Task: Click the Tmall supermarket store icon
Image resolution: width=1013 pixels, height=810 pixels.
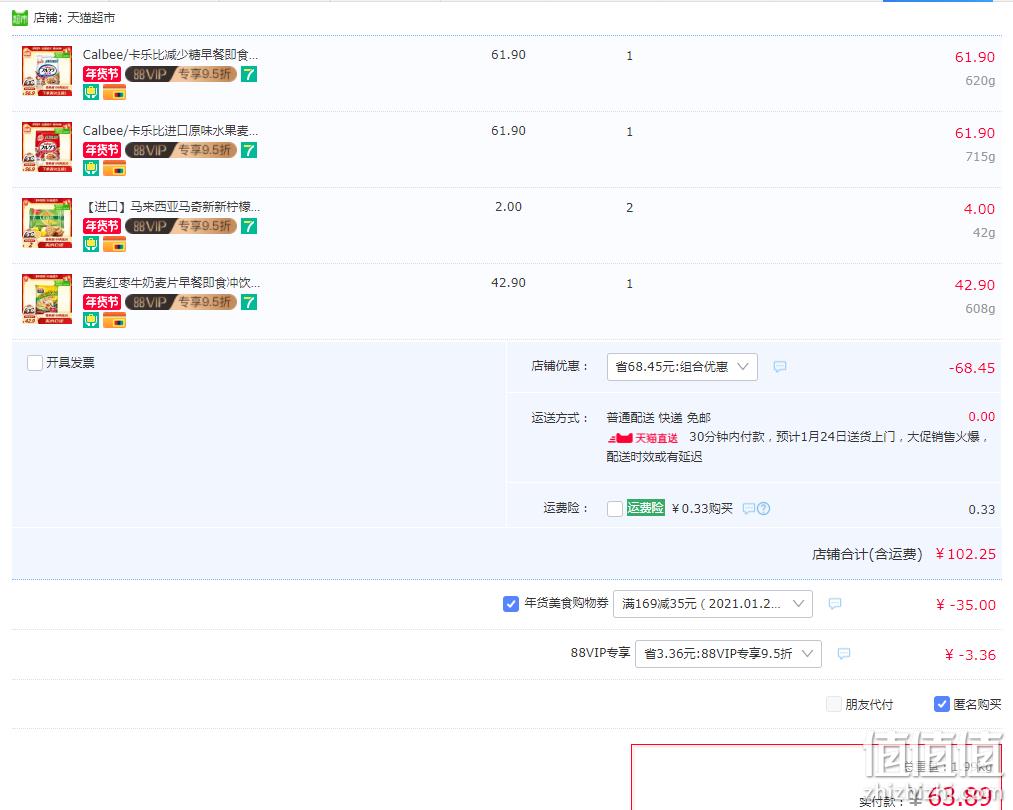Action: (x=20, y=18)
